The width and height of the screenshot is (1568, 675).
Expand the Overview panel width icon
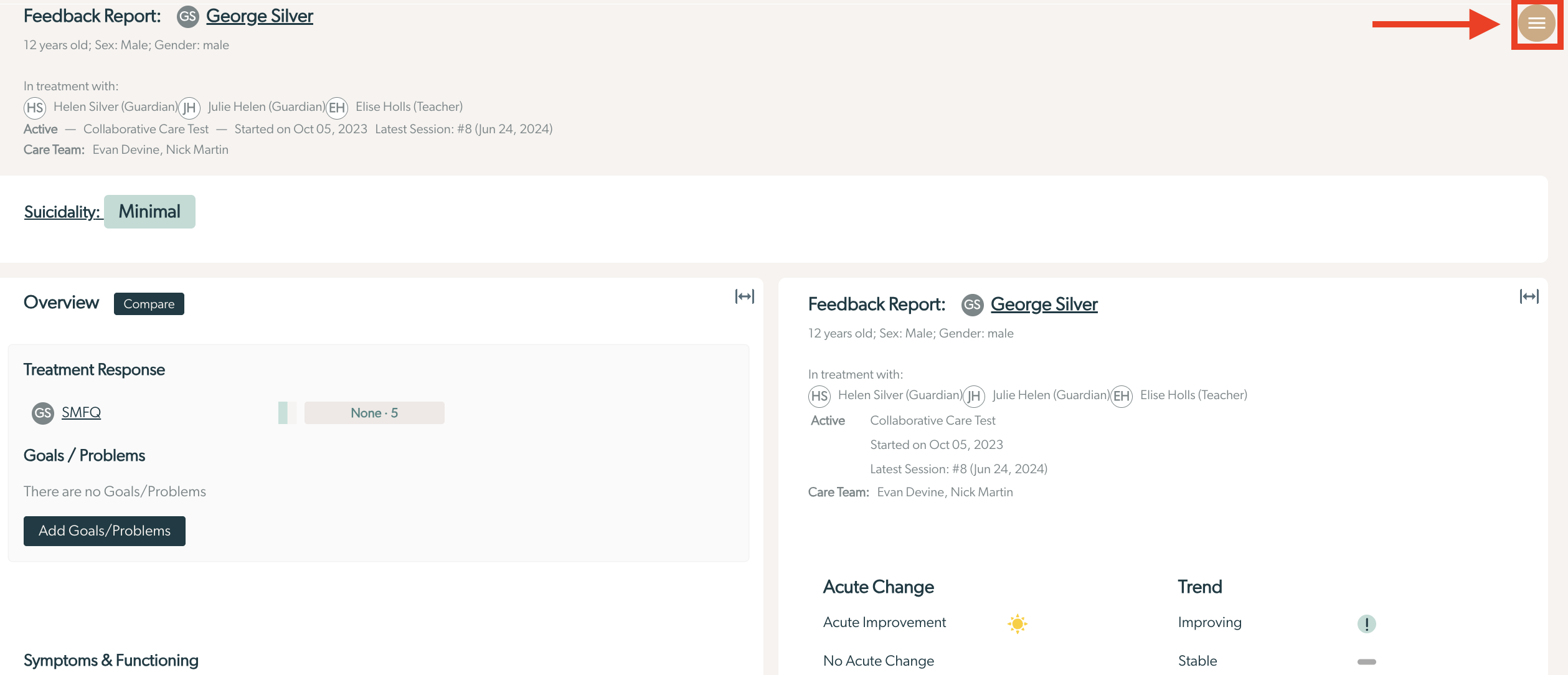tap(744, 296)
